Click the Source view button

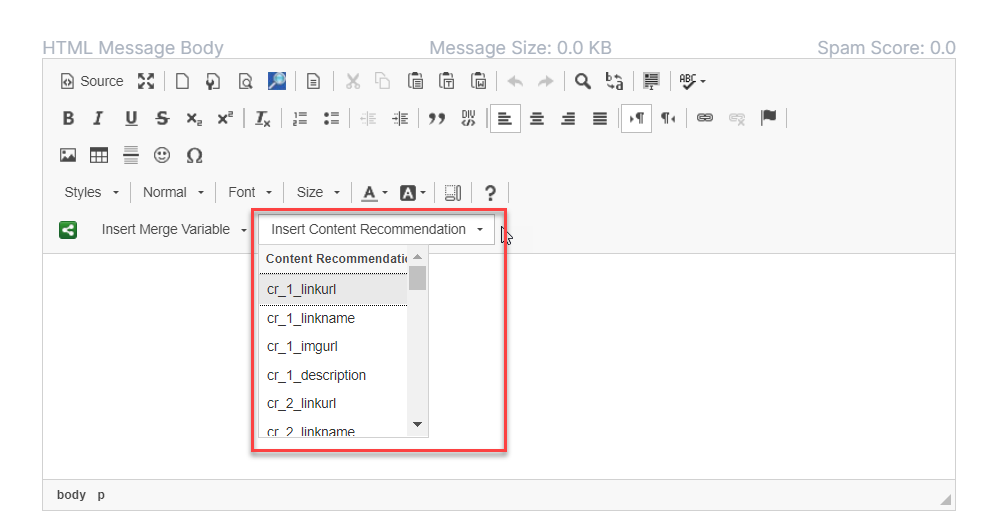(x=92, y=81)
